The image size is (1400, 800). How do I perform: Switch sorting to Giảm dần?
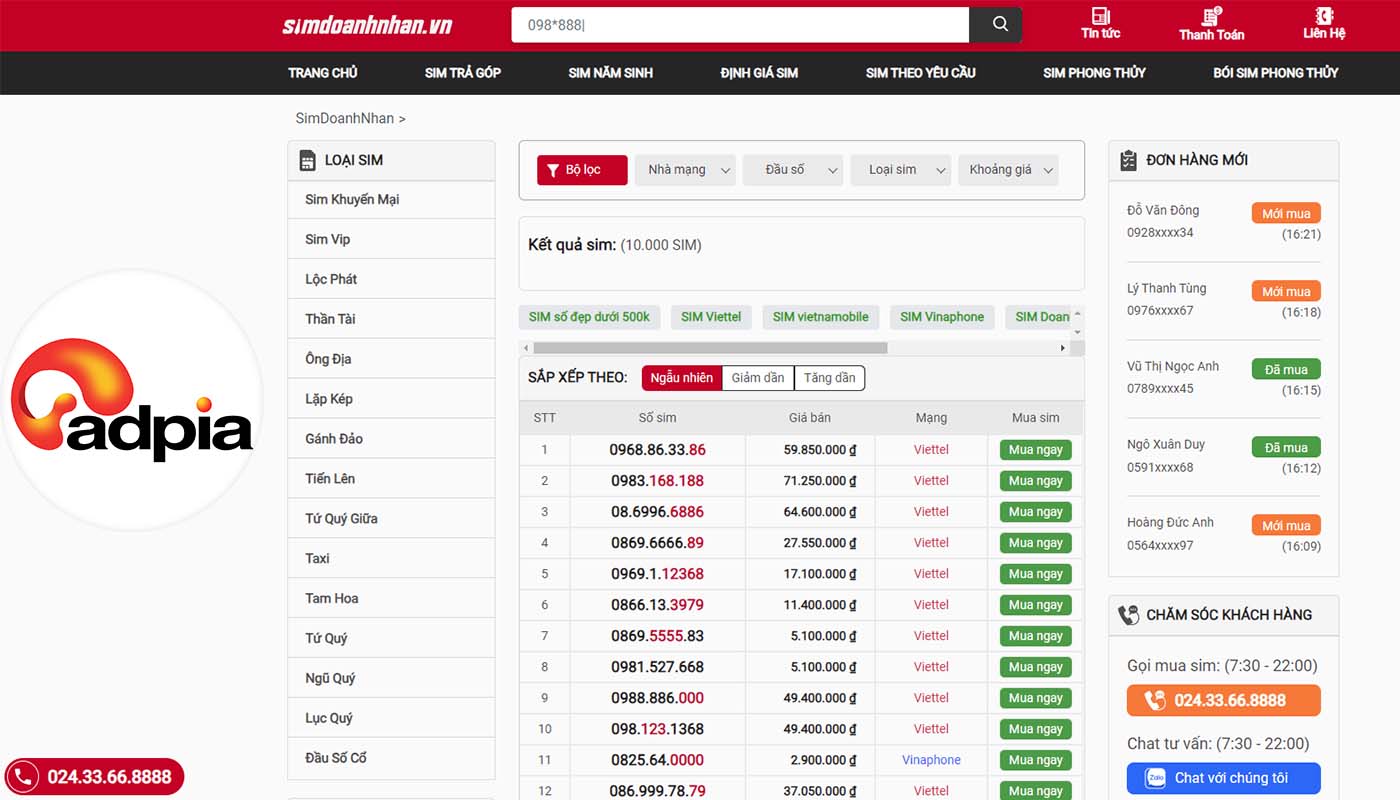pos(758,378)
